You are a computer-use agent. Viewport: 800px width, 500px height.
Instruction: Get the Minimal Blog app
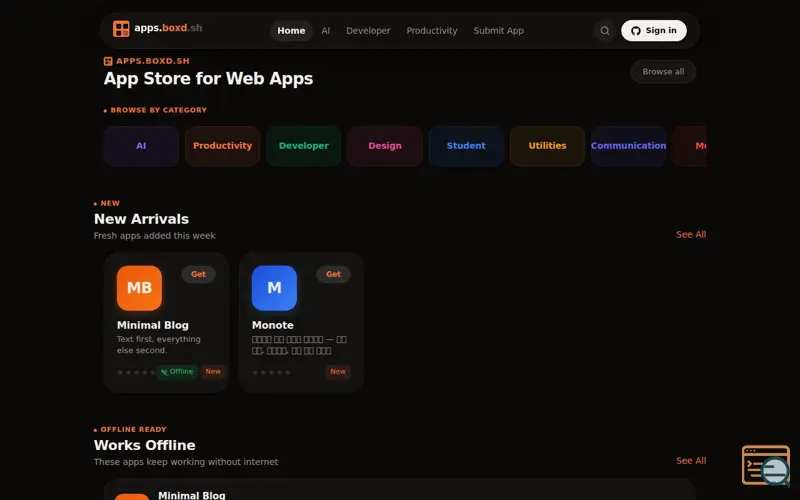coord(198,274)
